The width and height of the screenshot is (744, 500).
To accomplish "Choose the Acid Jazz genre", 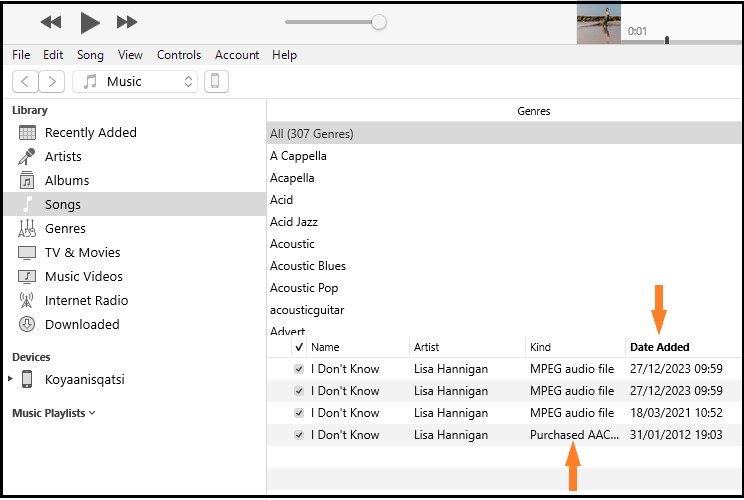I will 294,222.
